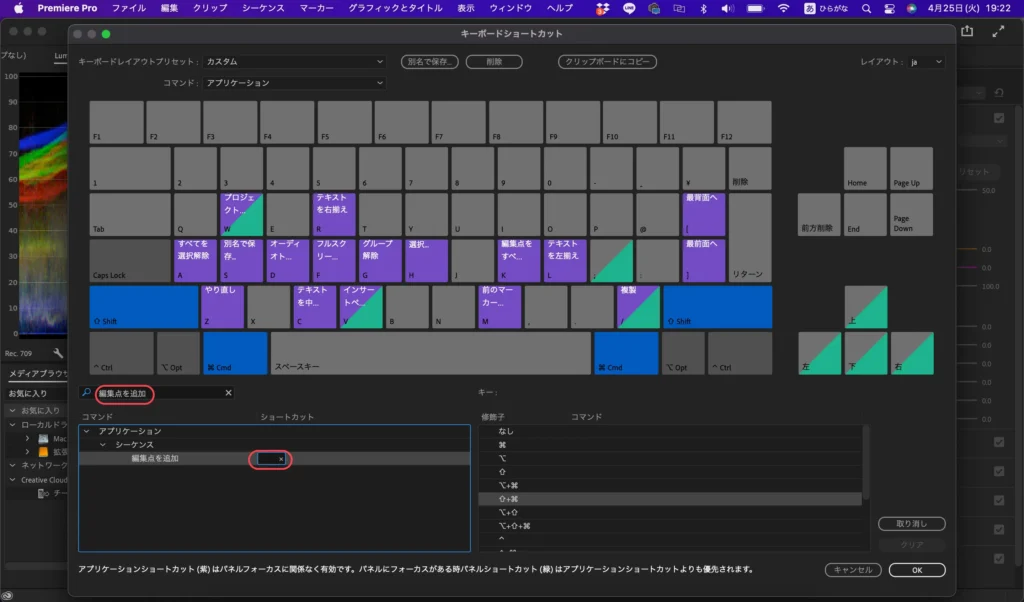Click the V key labeled インサート
The image size is (1024, 602).
(x=361, y=307)
